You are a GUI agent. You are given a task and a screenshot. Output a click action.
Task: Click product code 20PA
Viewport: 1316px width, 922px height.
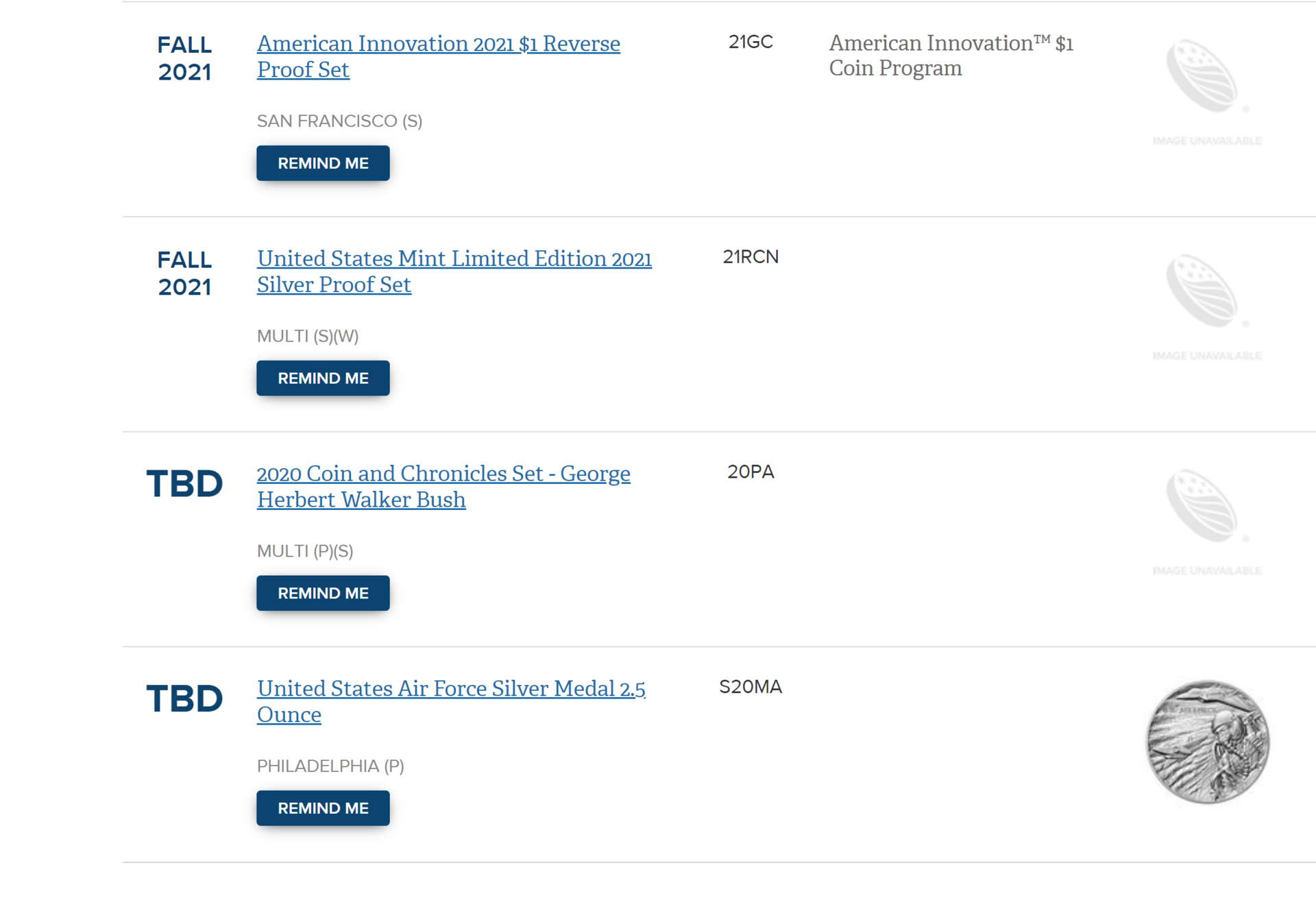pos(751,472)
